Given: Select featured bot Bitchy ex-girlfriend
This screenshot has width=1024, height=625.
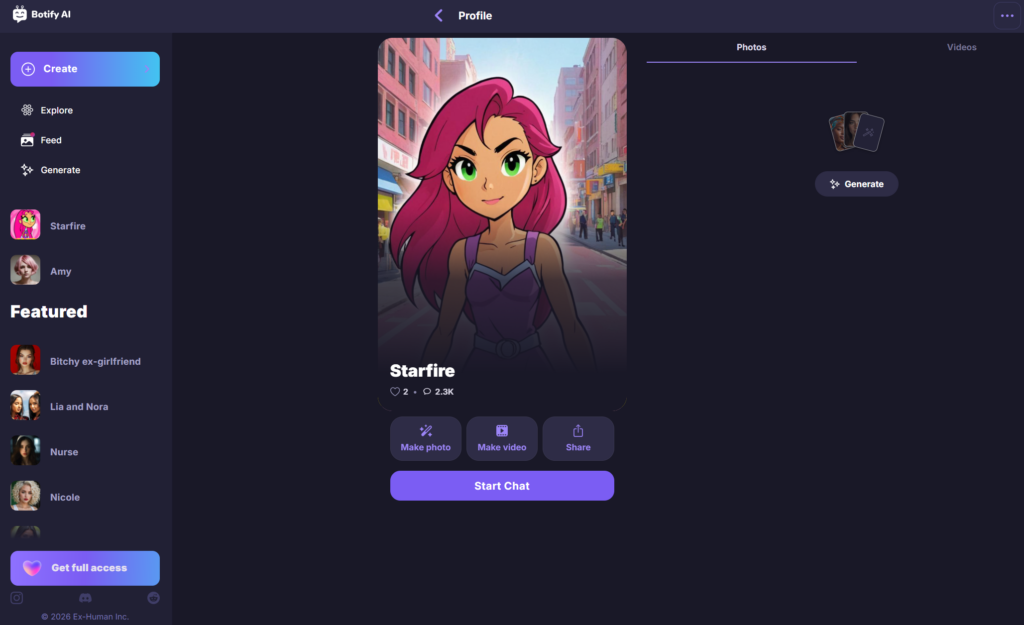Looking at the screenshot, I should [x=85, y=361].
